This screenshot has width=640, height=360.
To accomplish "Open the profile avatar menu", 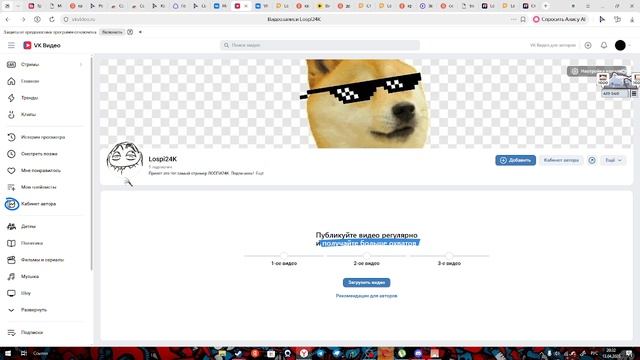I will (620, 45).
